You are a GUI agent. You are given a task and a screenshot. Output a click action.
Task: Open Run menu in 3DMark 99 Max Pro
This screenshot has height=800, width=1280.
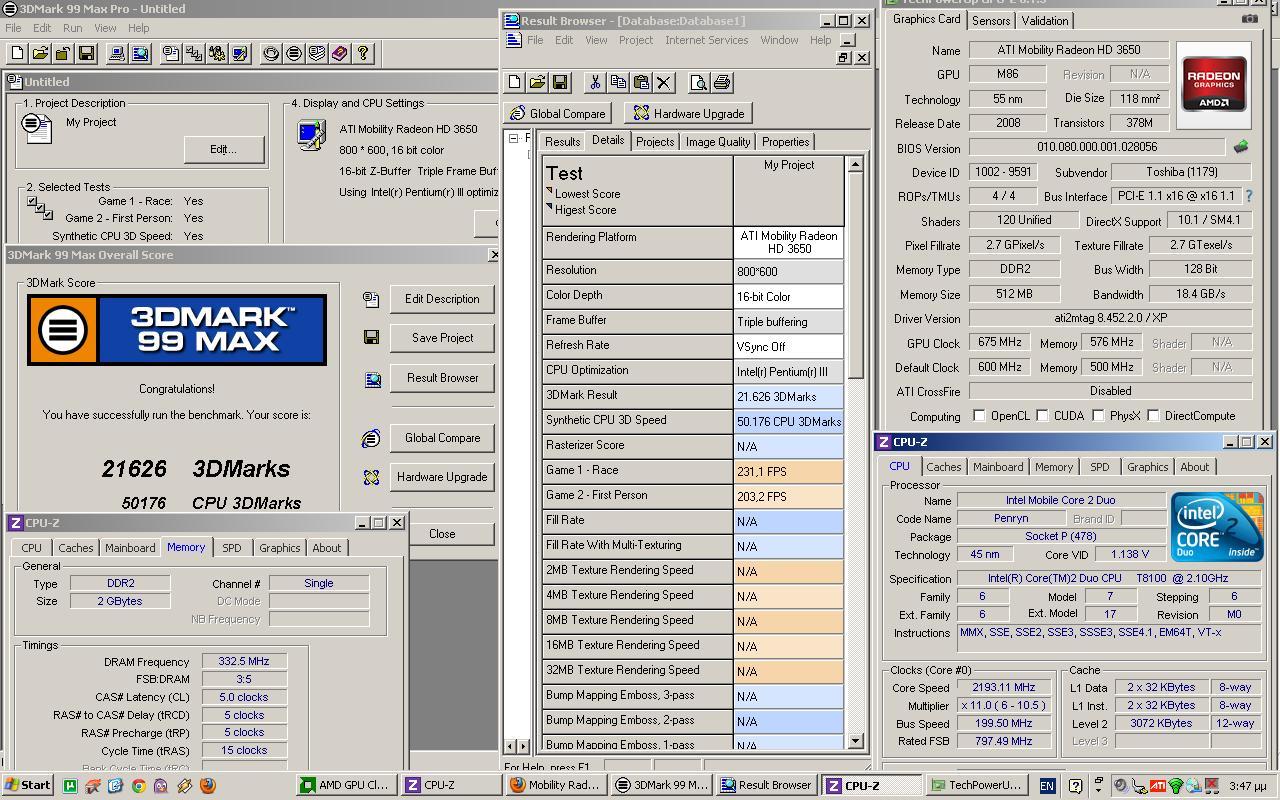pos(72,28)
